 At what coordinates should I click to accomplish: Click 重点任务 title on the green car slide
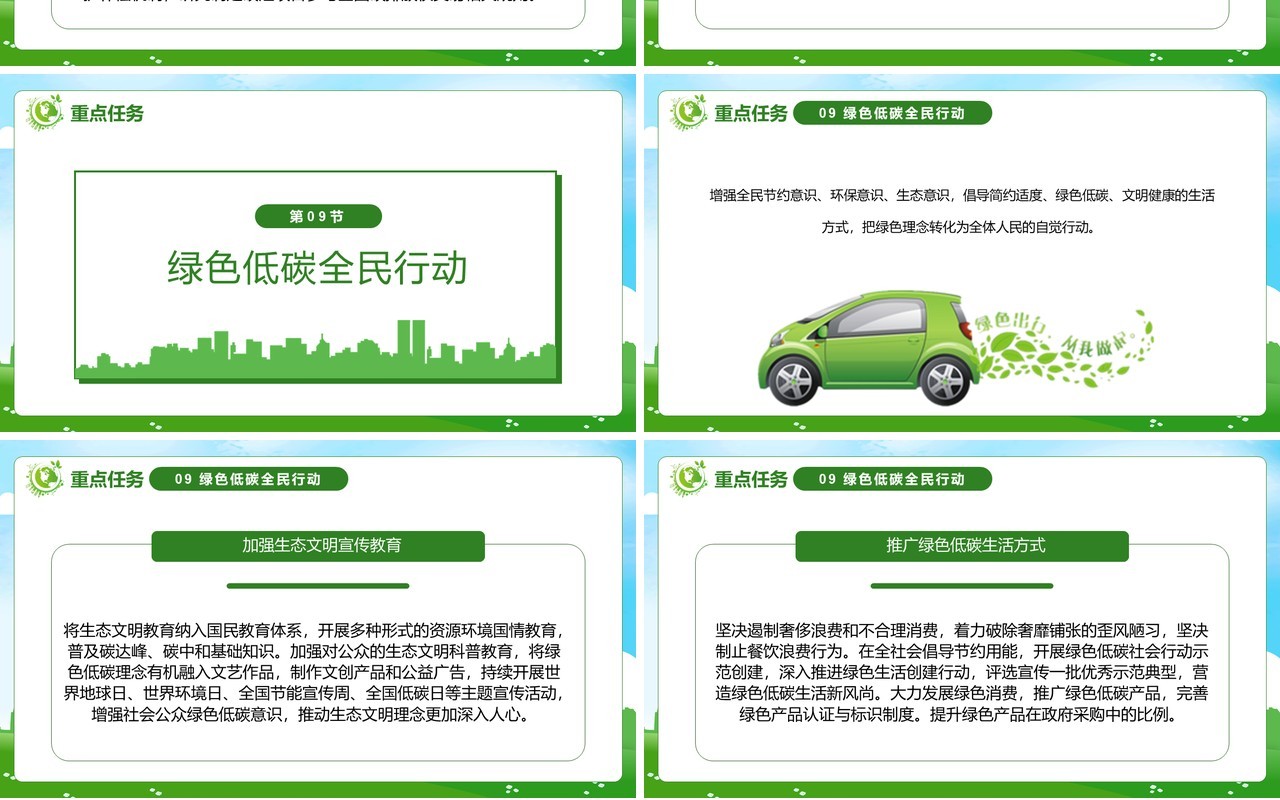[x=751, y=113]
